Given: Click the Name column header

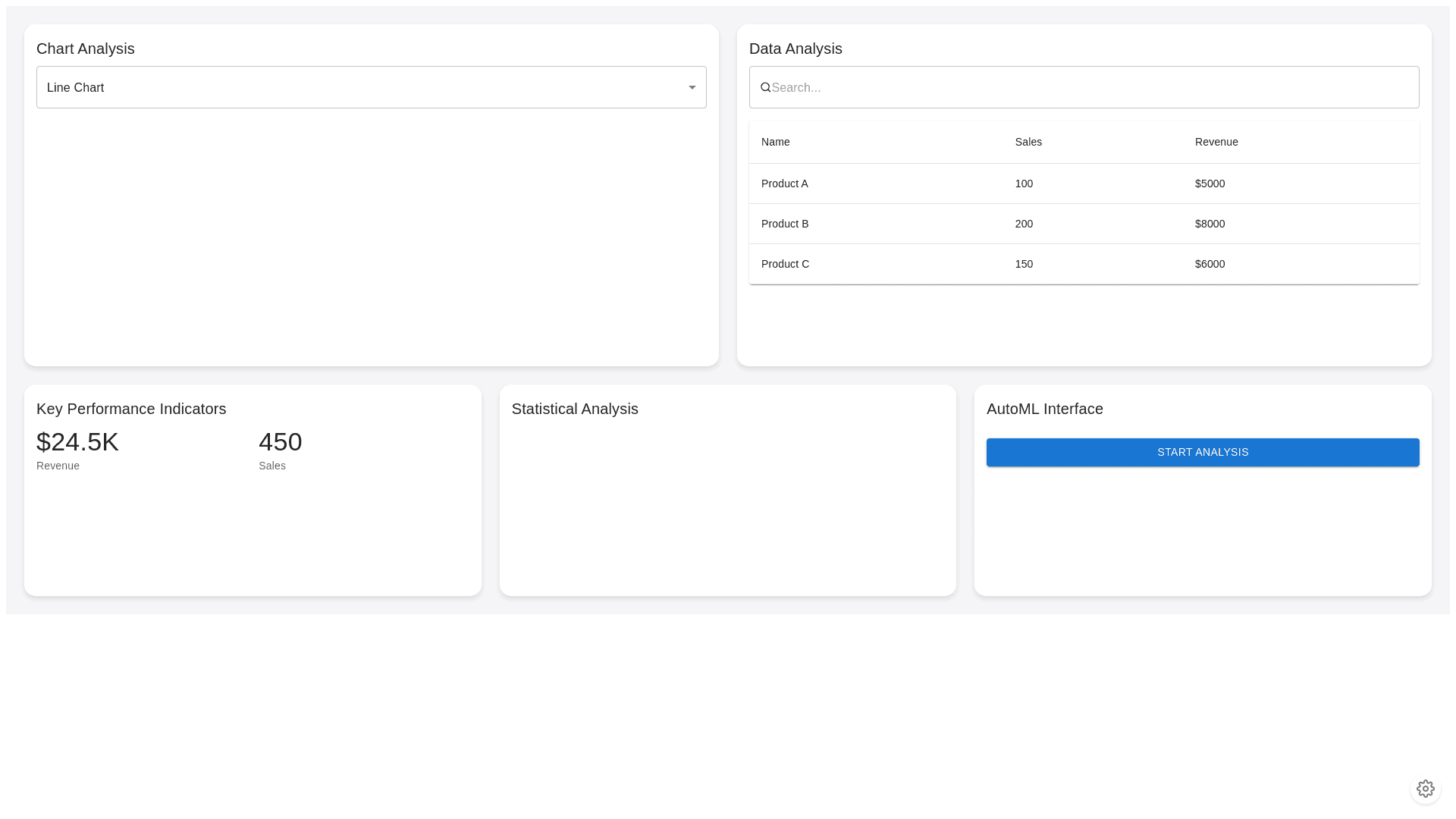Looking at the screenshot, I should tap(775, 142).
